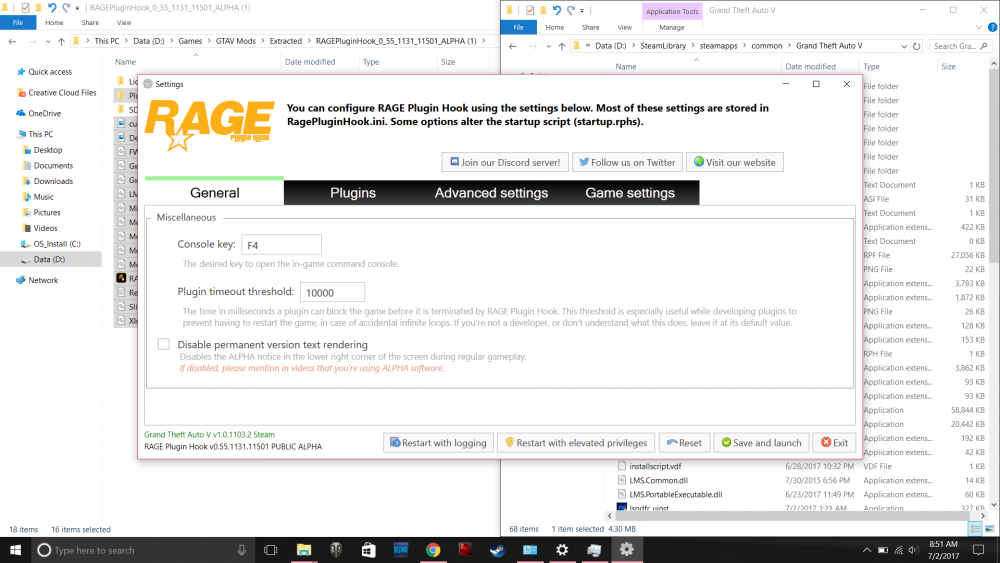Click back arrow in Grand Theft Auto V window

point(513,46)
